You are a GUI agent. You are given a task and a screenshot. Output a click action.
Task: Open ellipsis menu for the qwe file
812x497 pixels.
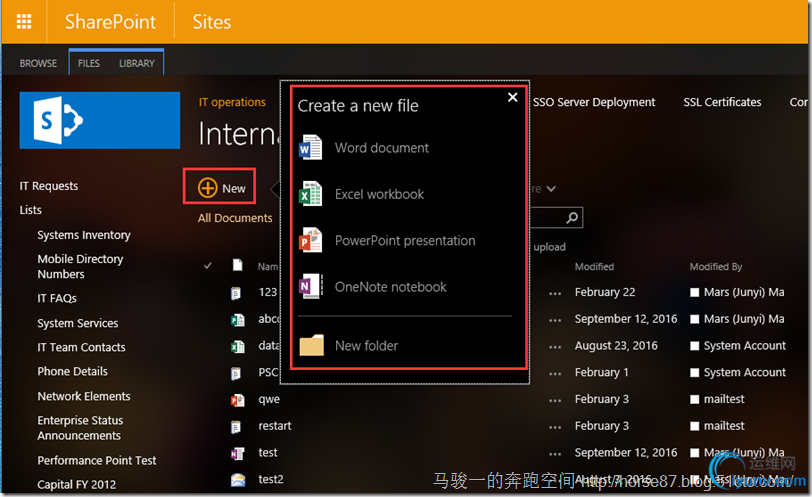pos(555,399)
